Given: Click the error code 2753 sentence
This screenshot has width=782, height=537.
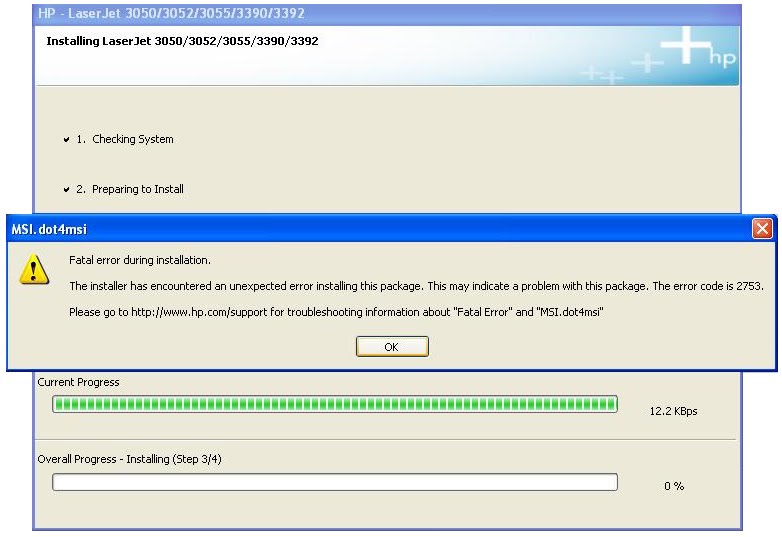Looking at the screenshot, I should 416,286.
